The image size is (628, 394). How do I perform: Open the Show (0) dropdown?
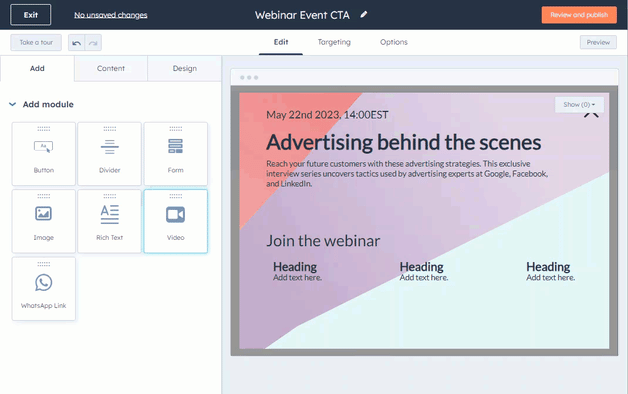[579, 105]
